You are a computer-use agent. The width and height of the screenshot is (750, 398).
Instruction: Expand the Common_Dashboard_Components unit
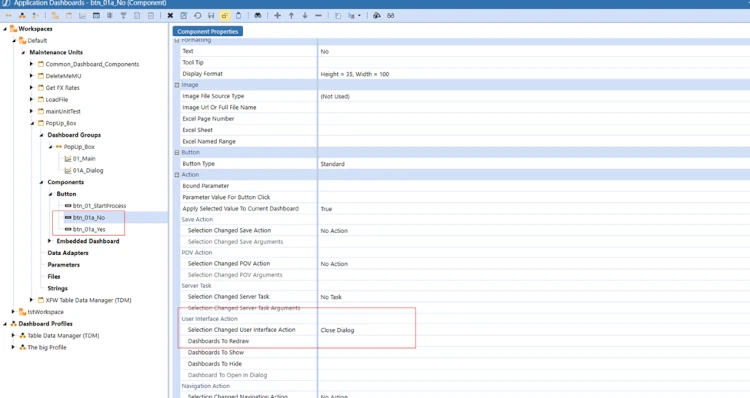click(32, 64)
